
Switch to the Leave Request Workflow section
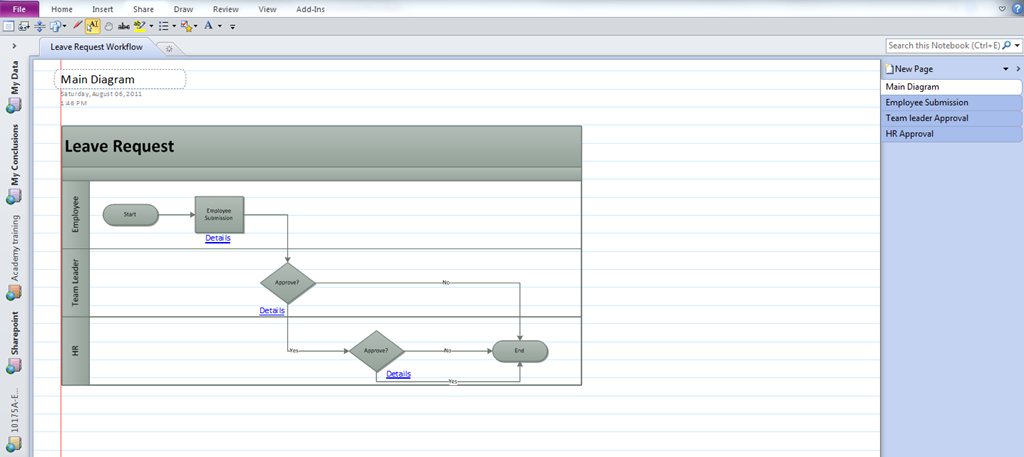click(96, 47)
